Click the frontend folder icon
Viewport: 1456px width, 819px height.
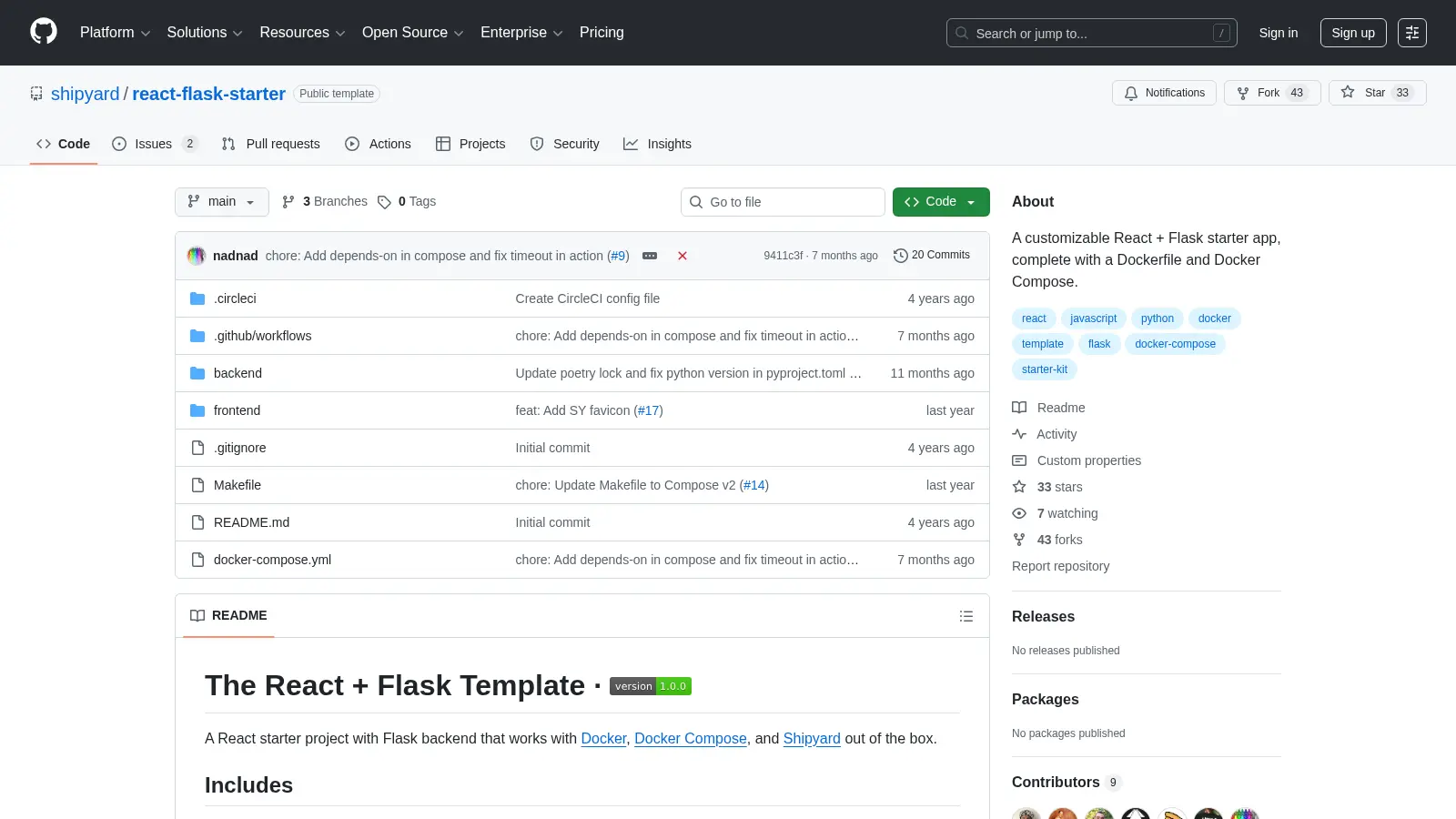(x=197, y=410)
